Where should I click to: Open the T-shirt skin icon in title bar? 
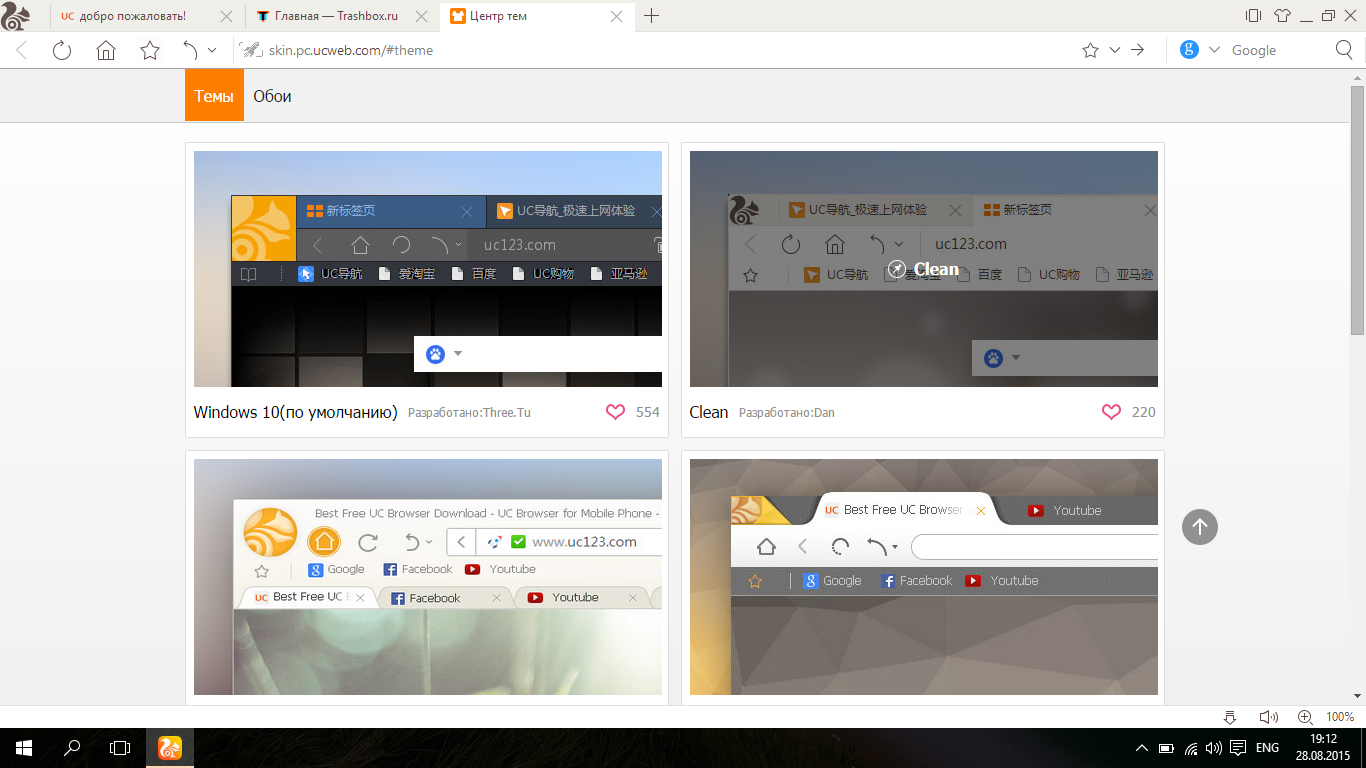(x=1282, y=16)
